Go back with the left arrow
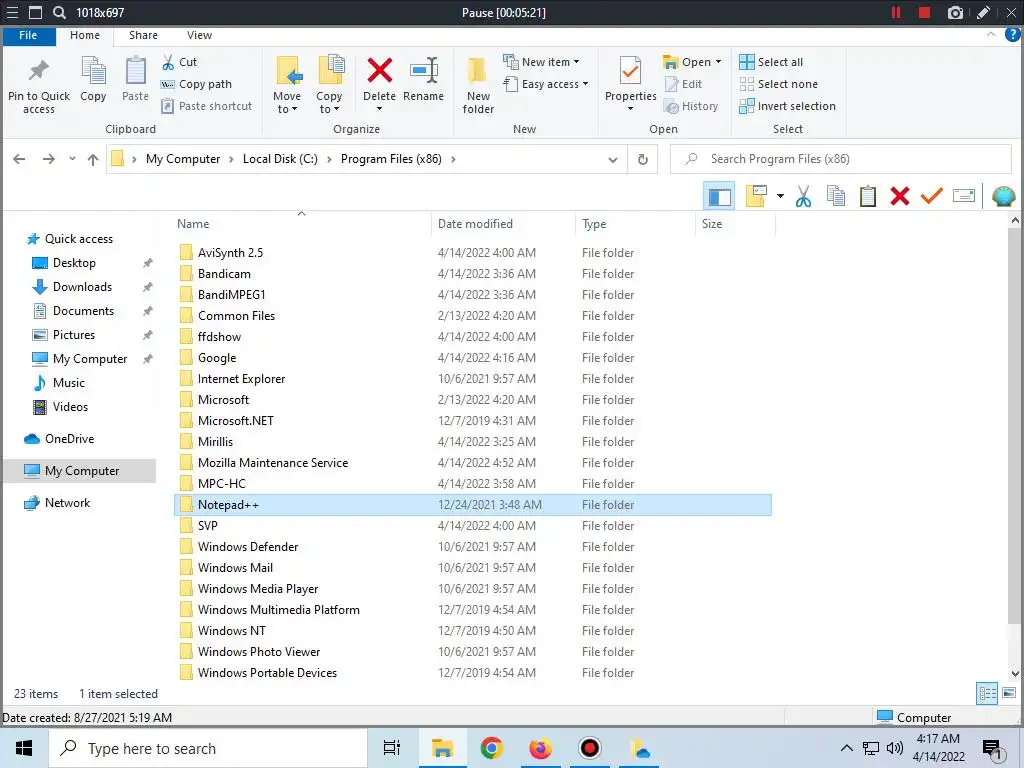This screenshot has width=1024, height=768. click(x=20, y=159)
